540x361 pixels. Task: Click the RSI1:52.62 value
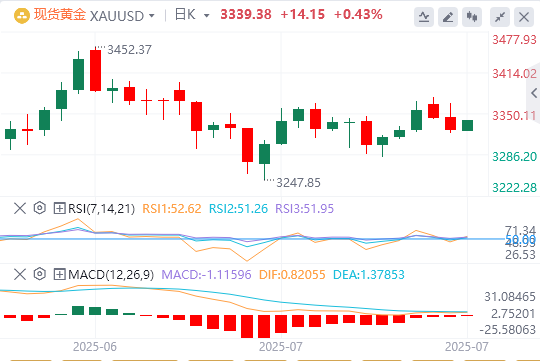pyautogui.click(x=172, y=209)
